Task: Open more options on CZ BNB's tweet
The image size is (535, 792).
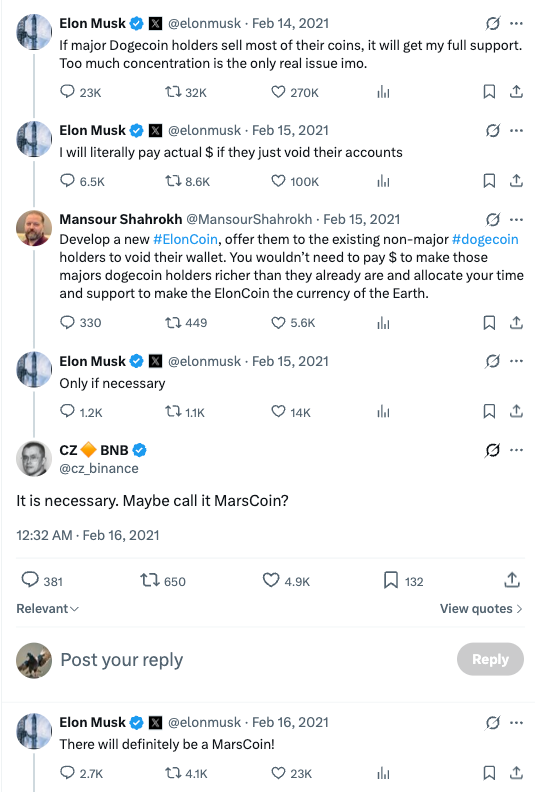Action: click(516, 450)
